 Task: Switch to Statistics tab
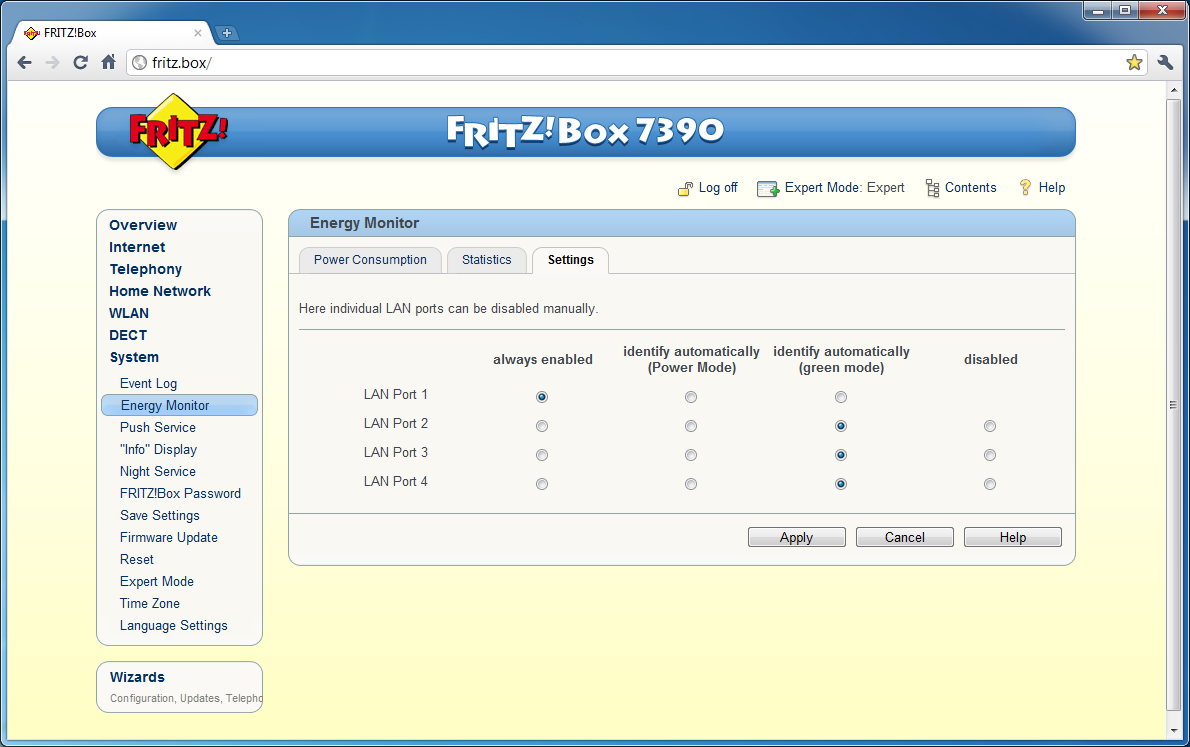tap(486, 260)
